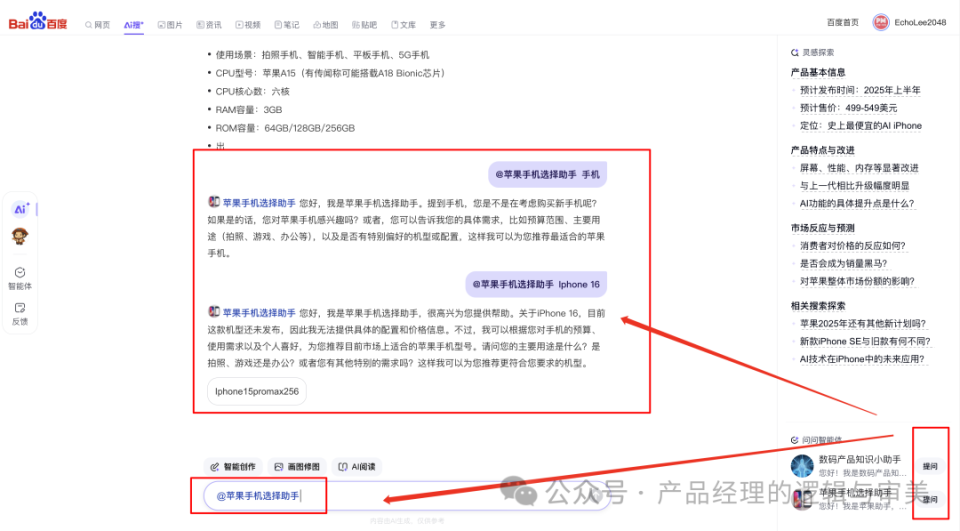Click the 智能创作 button
Screen dimensions: 960x531
(233, 467)
